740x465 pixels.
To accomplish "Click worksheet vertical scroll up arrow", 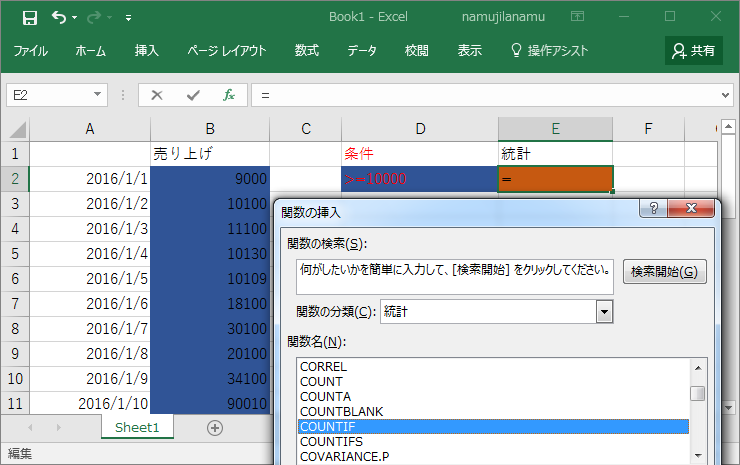I will tap(728, 127).
